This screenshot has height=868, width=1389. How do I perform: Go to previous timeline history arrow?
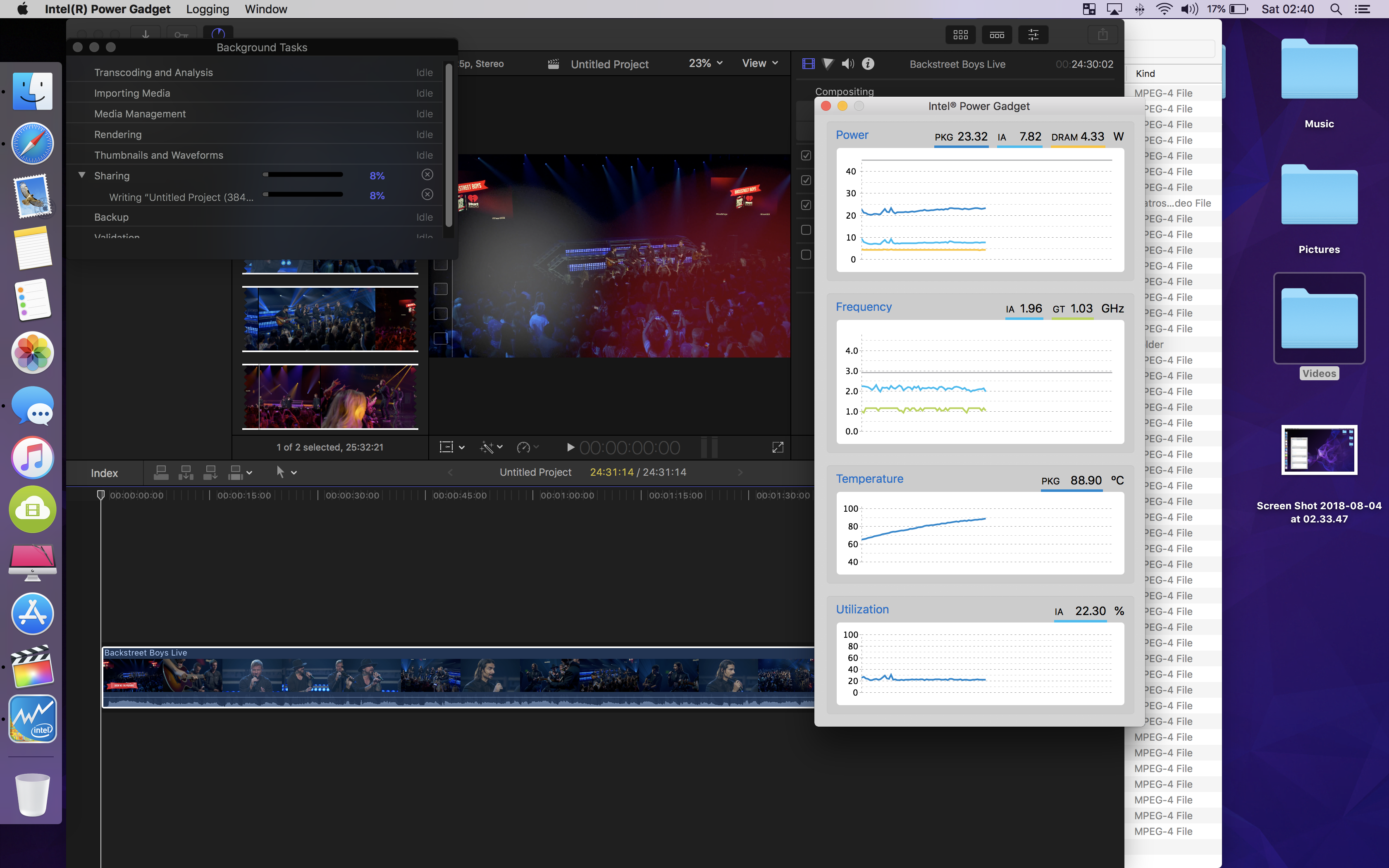(x=450, y=472)
